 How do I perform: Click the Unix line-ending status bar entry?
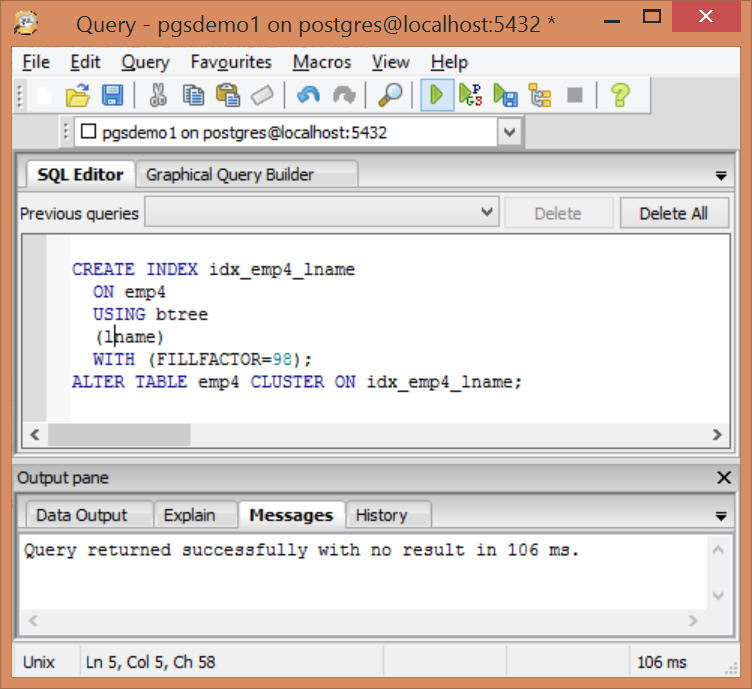pos(39,662)
